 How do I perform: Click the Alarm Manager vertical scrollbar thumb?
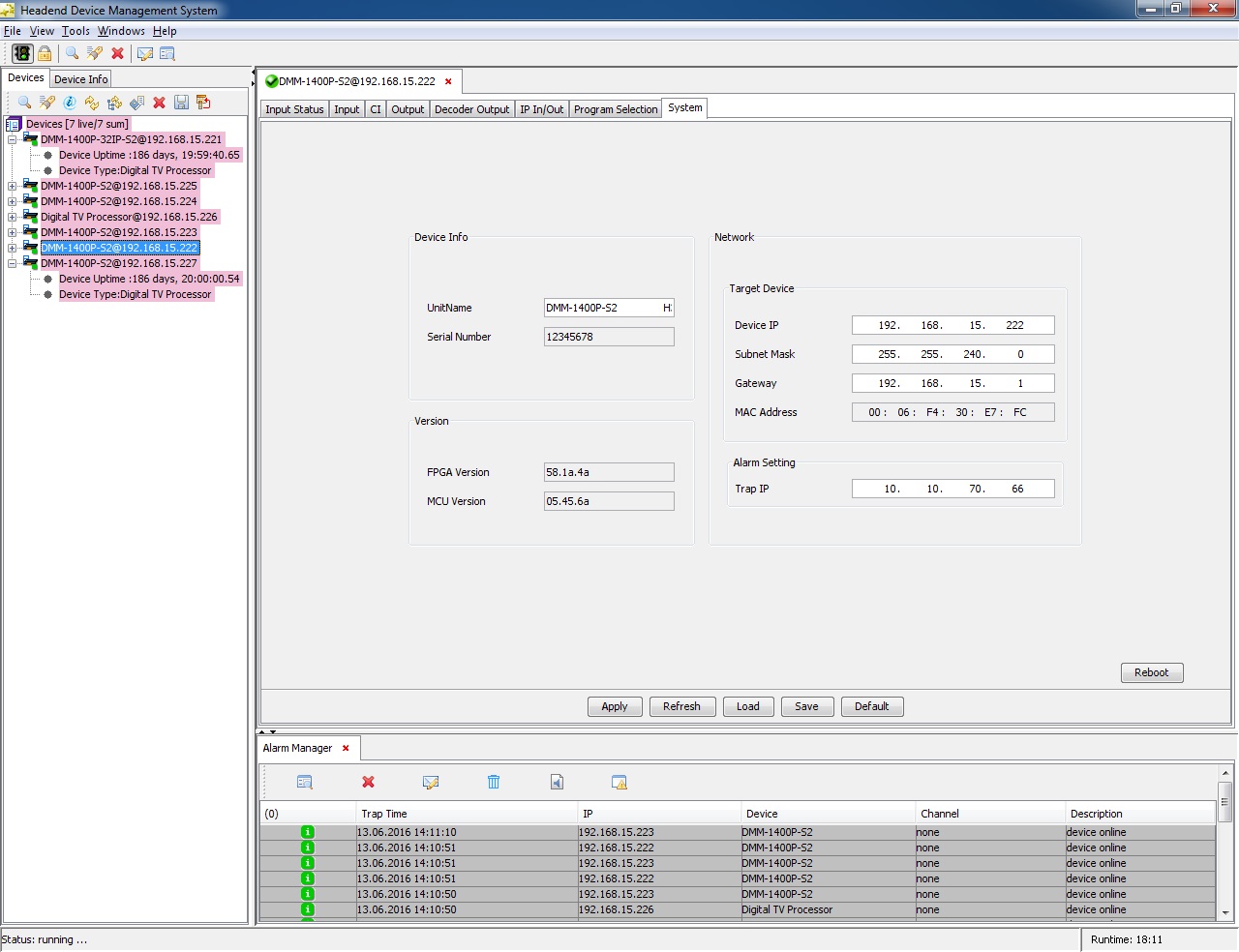1225,801
